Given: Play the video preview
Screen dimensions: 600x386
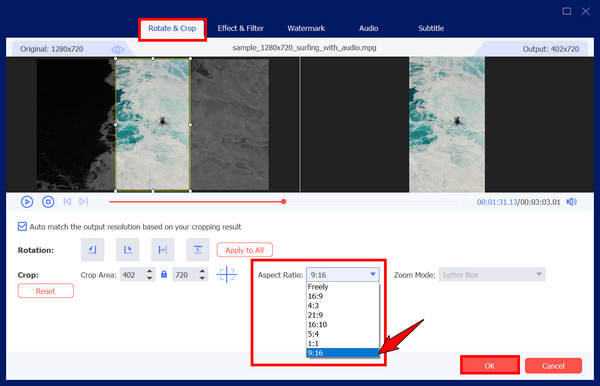Looking at the screenshot, I should click(x=27, y=202).
